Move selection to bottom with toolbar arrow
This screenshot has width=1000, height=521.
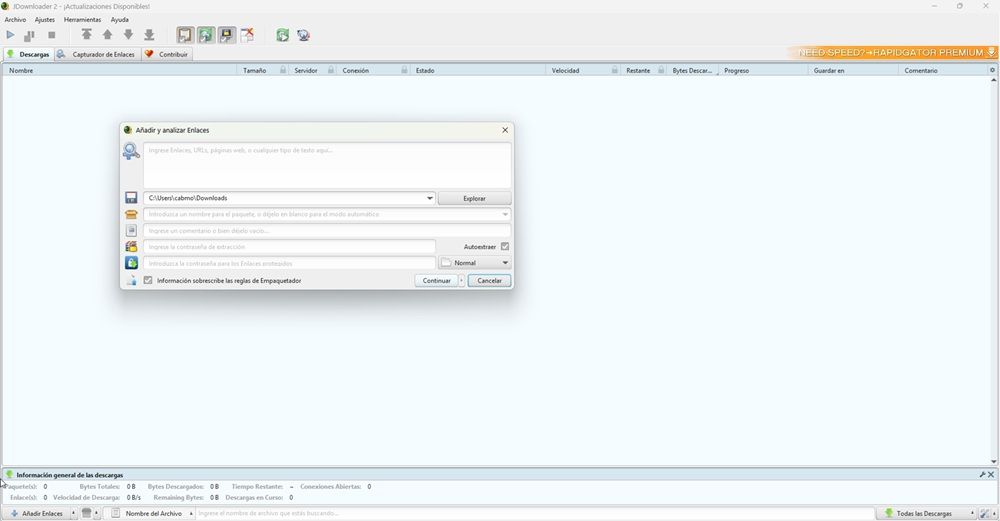point(149,35)
